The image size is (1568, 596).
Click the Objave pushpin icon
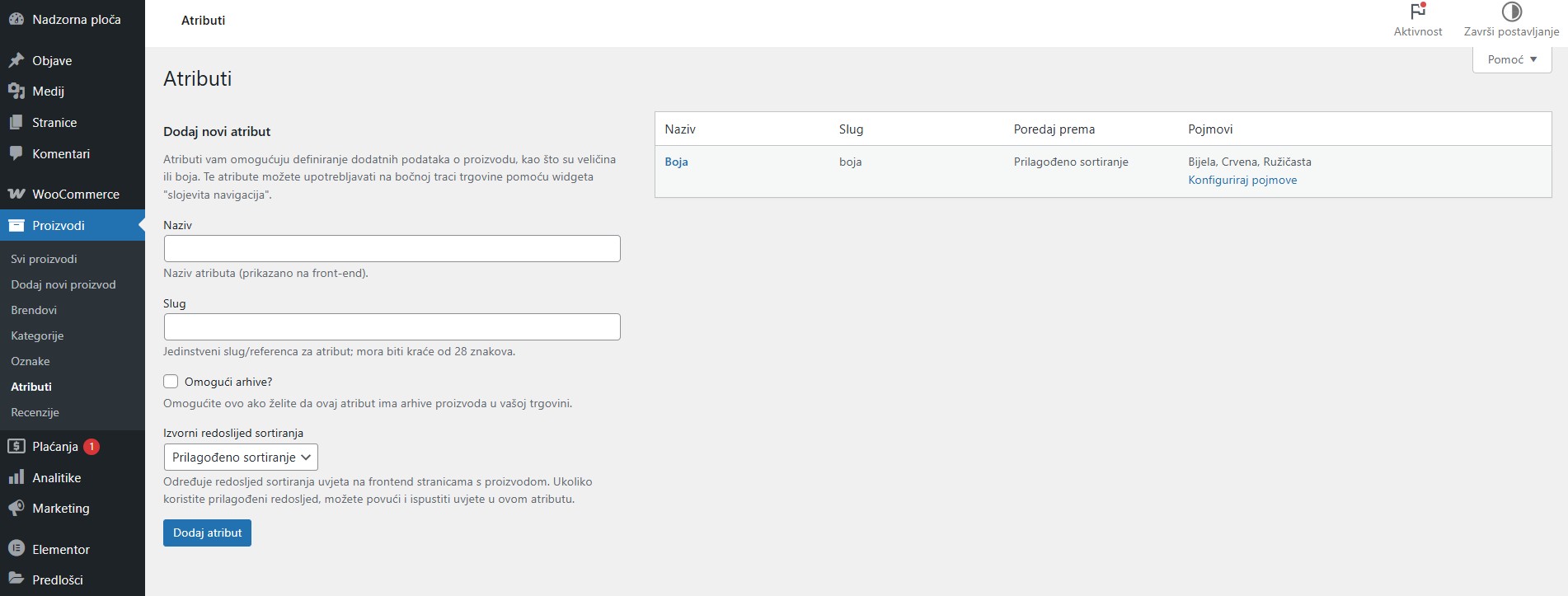[16, 60]
